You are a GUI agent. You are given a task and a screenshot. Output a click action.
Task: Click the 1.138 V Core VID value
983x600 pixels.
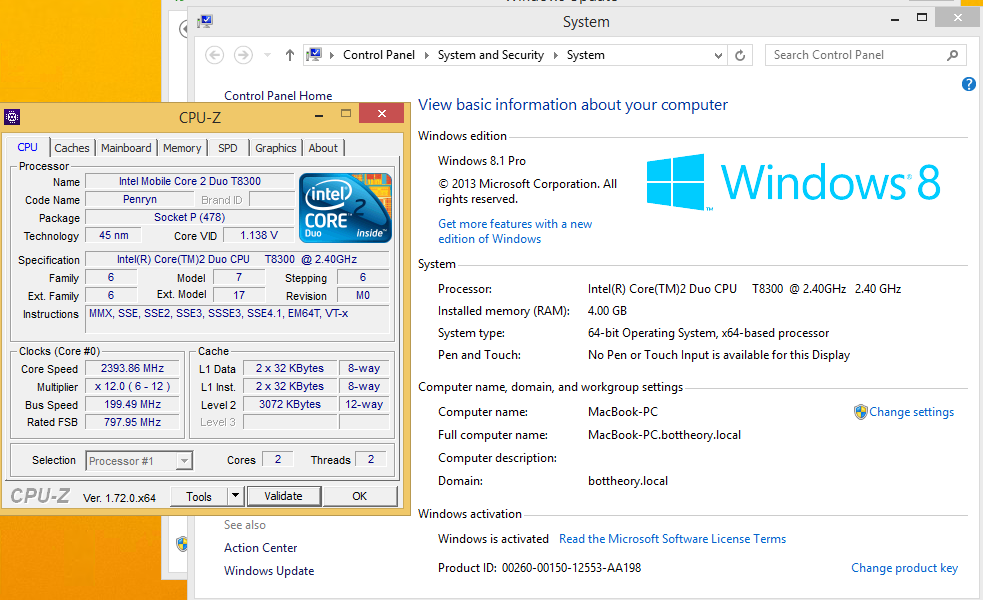tap(259, 235)
